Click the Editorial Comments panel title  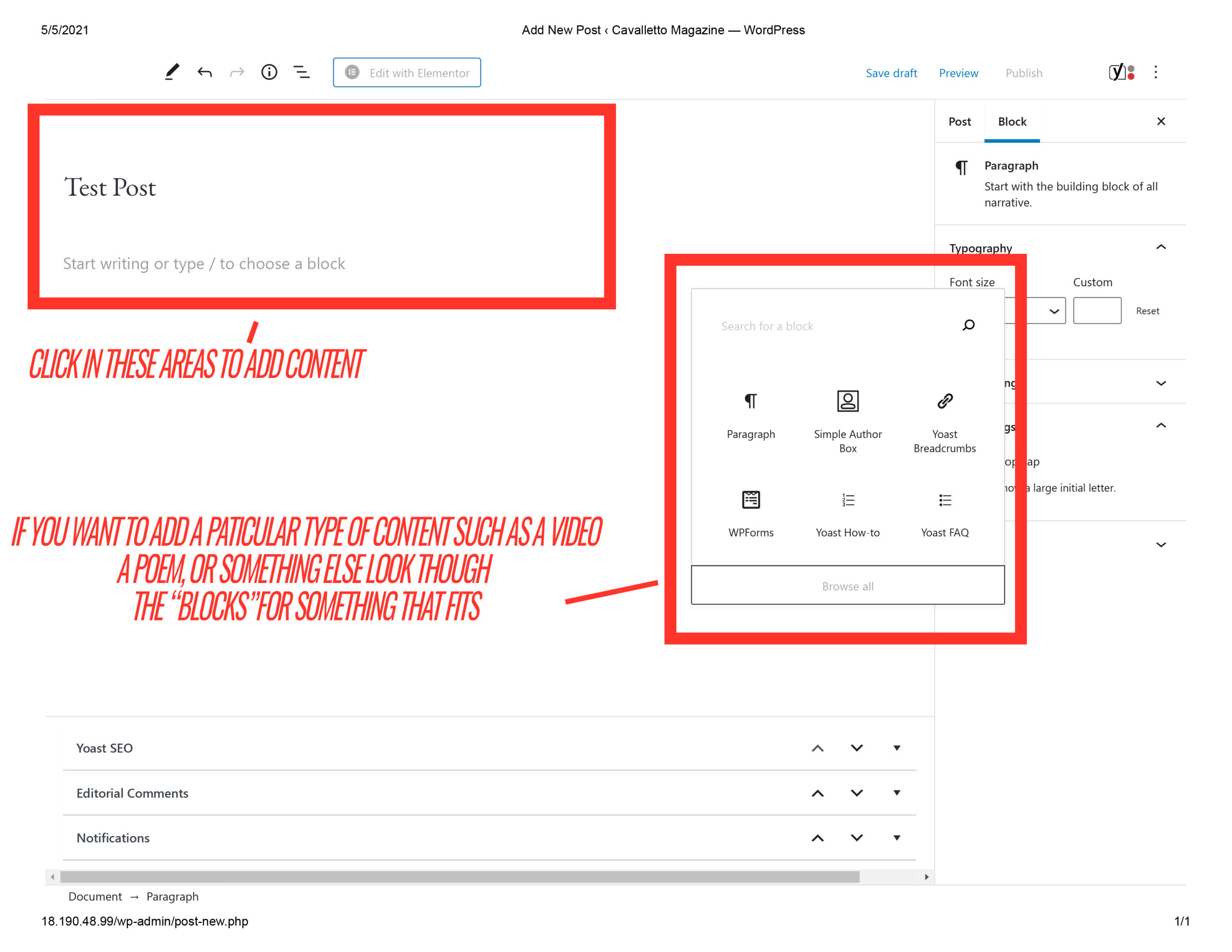coord(132,794)
